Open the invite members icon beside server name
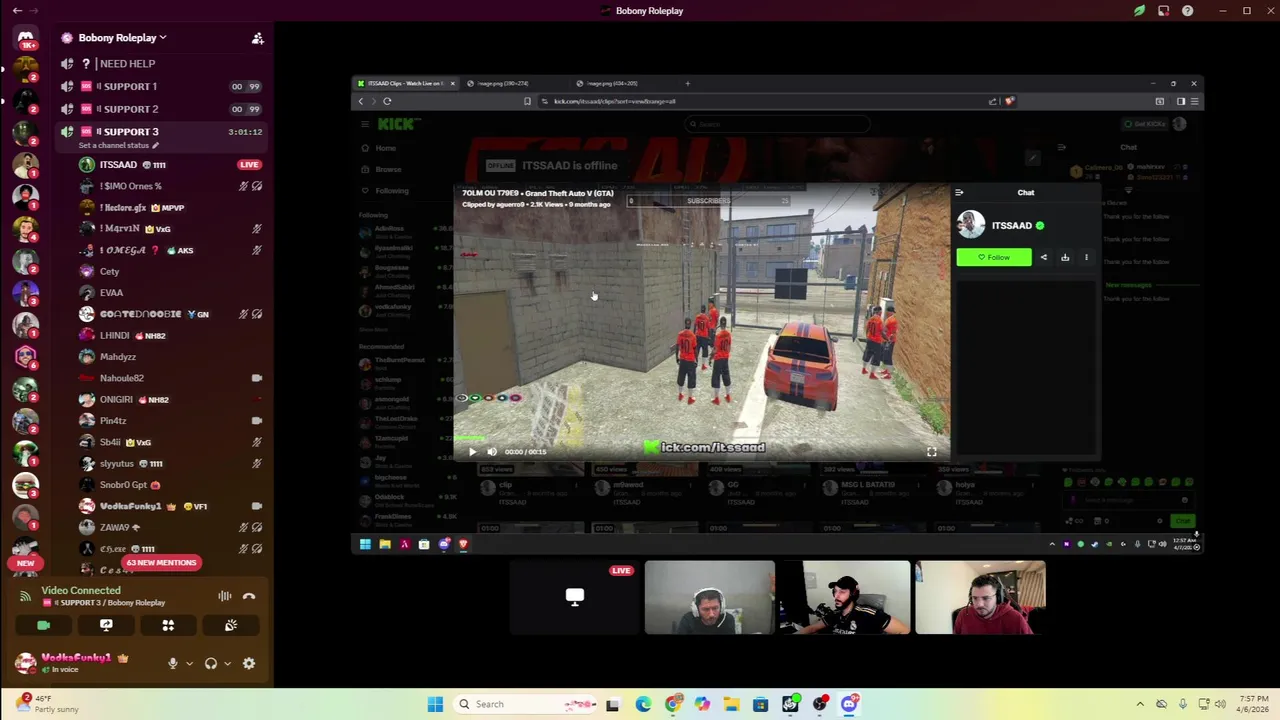Image resolution: width=1280 pixels, height=720 pixels. tap(257, 38)
